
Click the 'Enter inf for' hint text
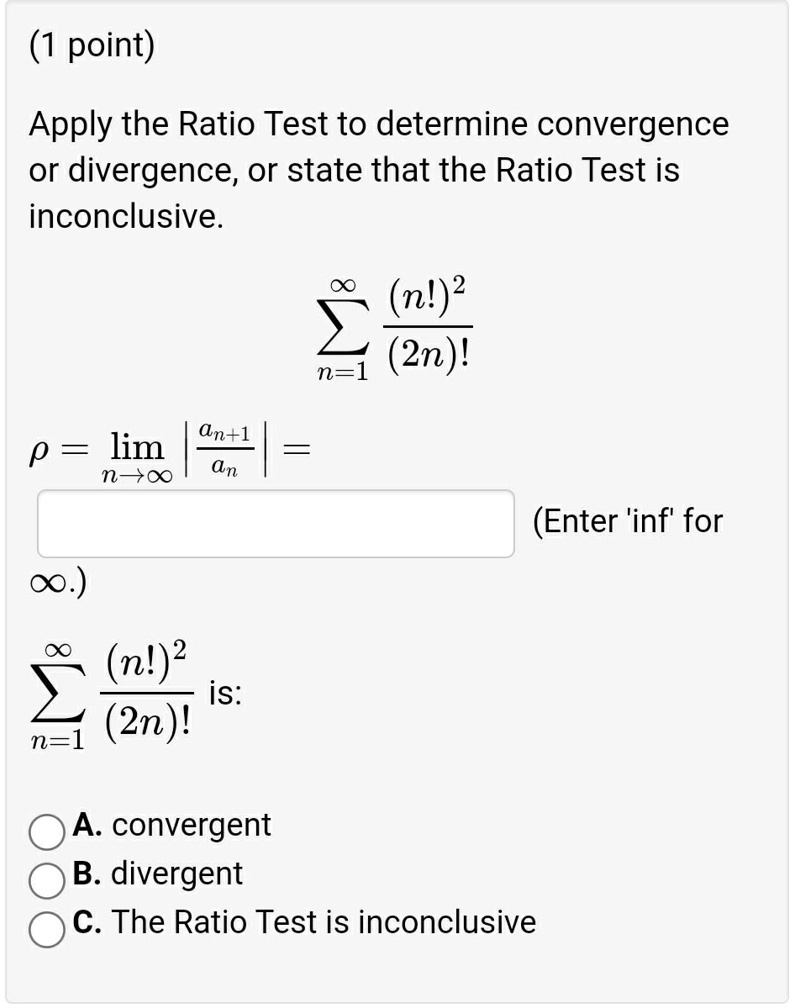click(627, 521)
